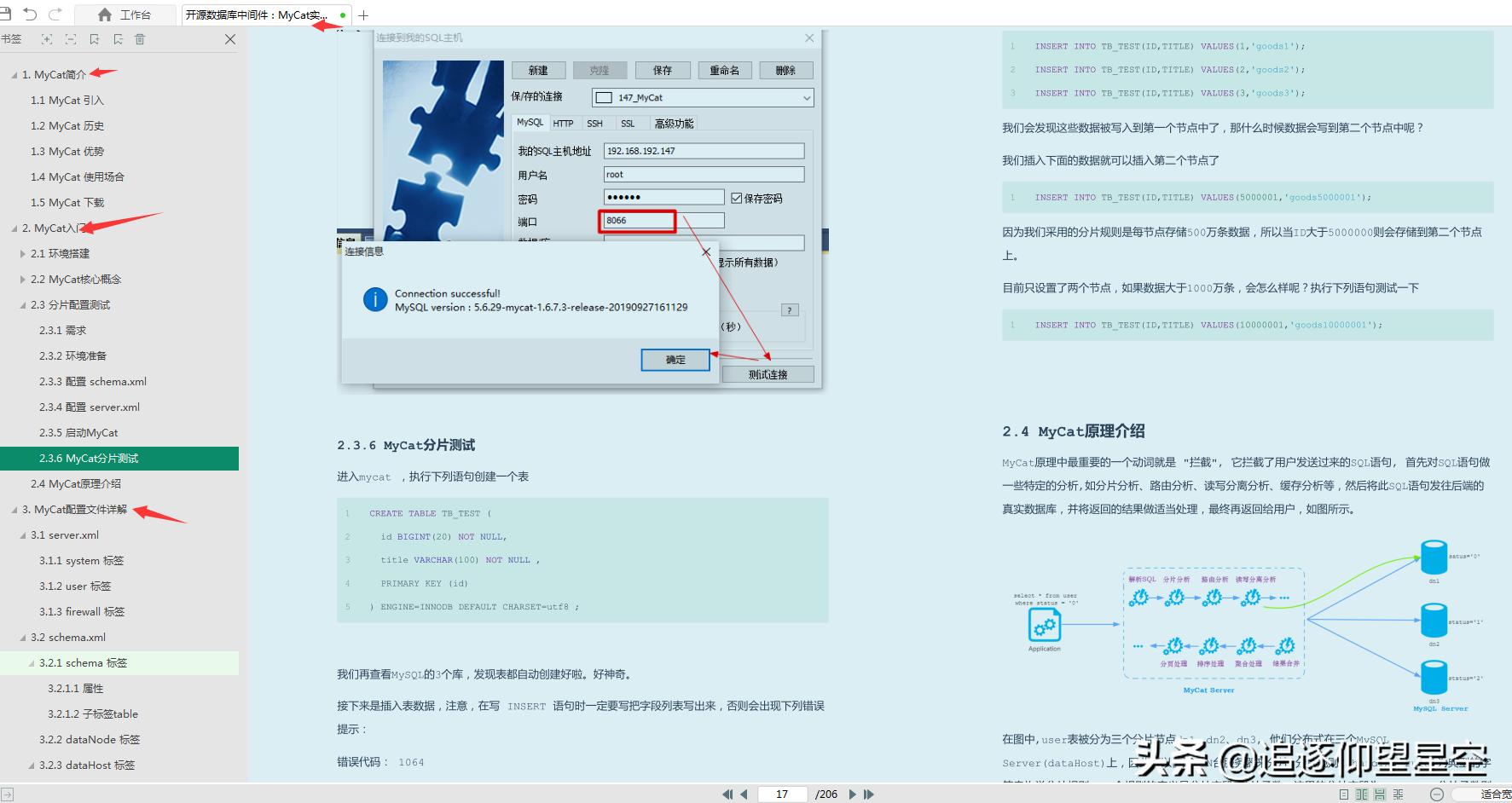1512x803 pixels.
Task: Collapse the 3.2 schema.xml section
Action: (23, 637)
